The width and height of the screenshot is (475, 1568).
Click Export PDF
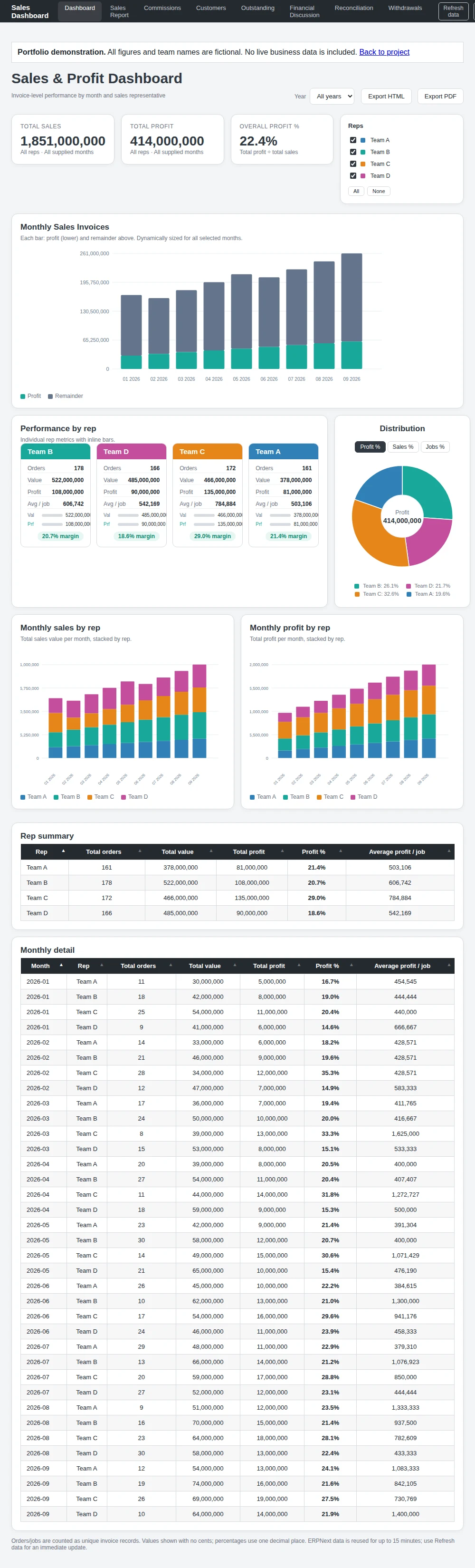click(440, 96)
